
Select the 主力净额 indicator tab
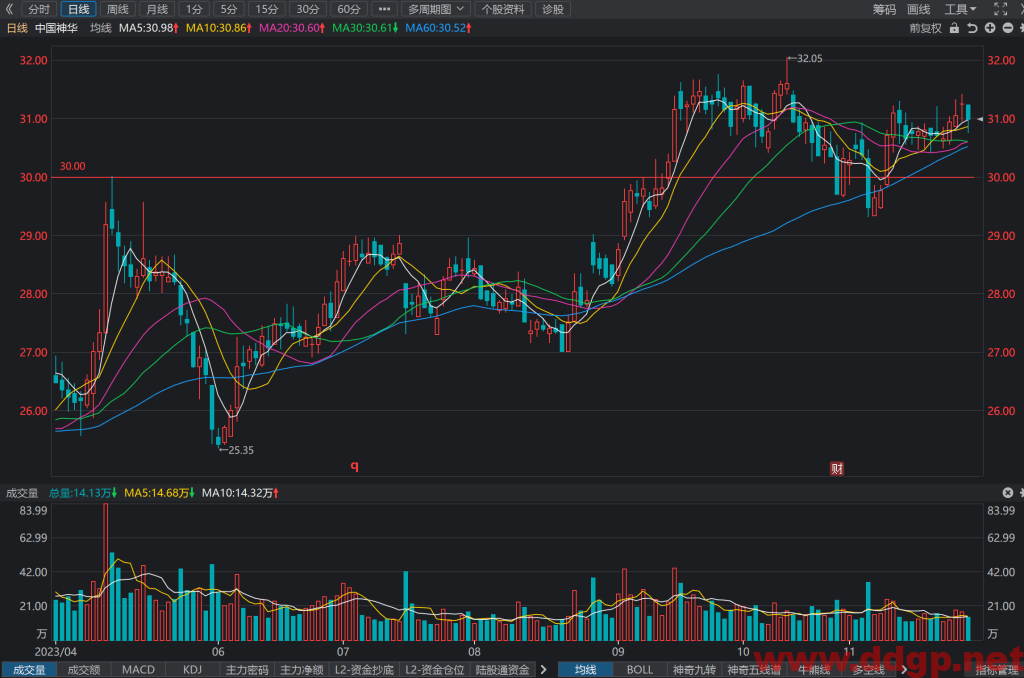302,670
